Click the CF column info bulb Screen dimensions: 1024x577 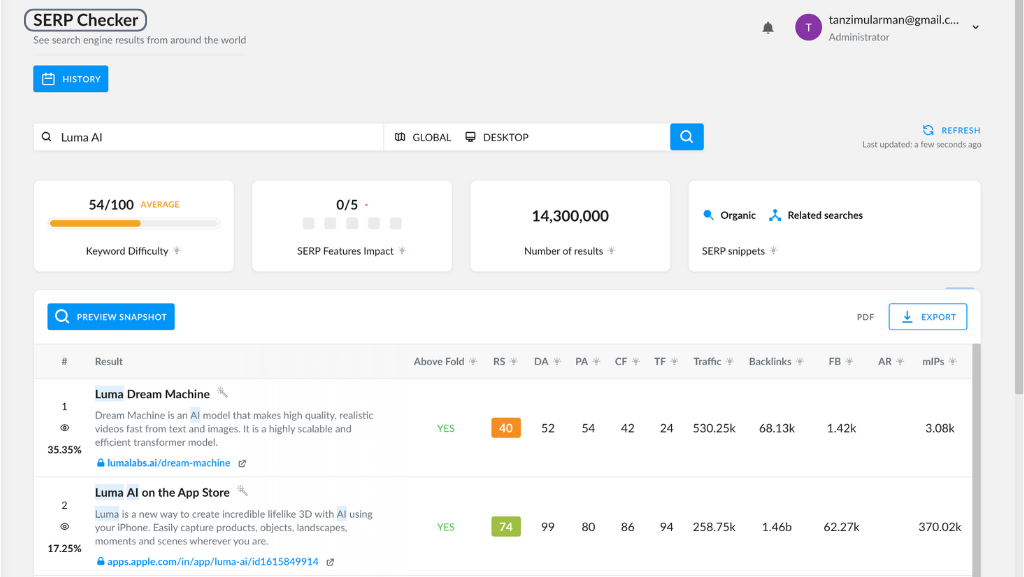635,362
